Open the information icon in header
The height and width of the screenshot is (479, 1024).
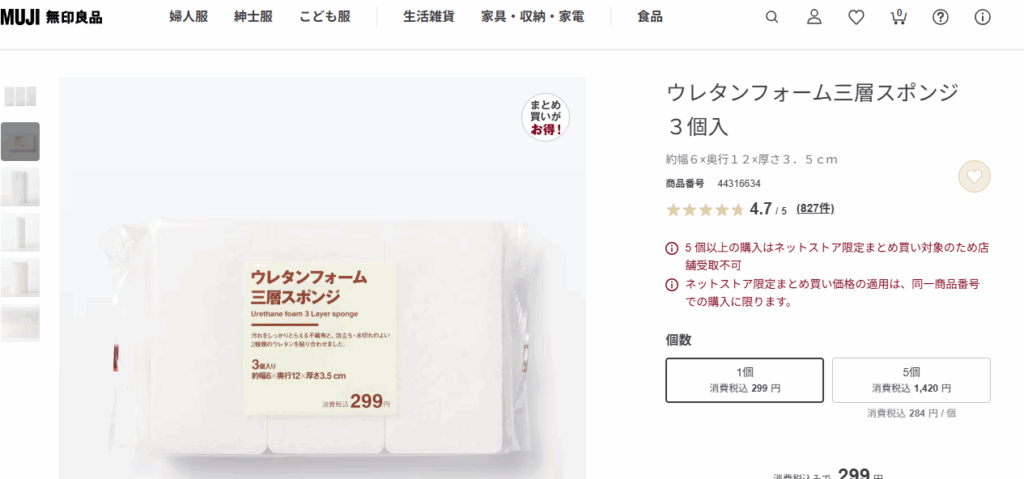point(982,18)
